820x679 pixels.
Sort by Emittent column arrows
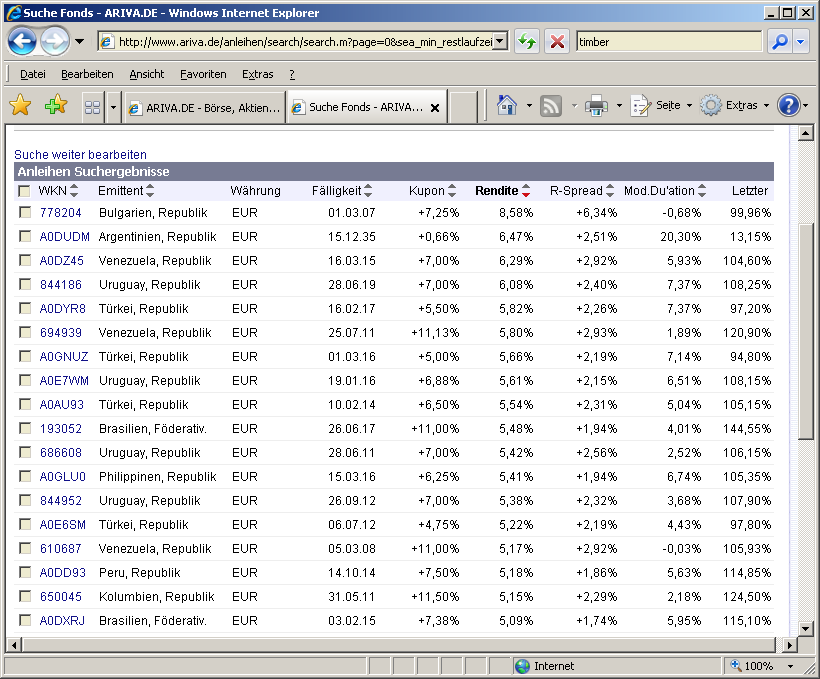pyautogui.click(x=150, y=191)
